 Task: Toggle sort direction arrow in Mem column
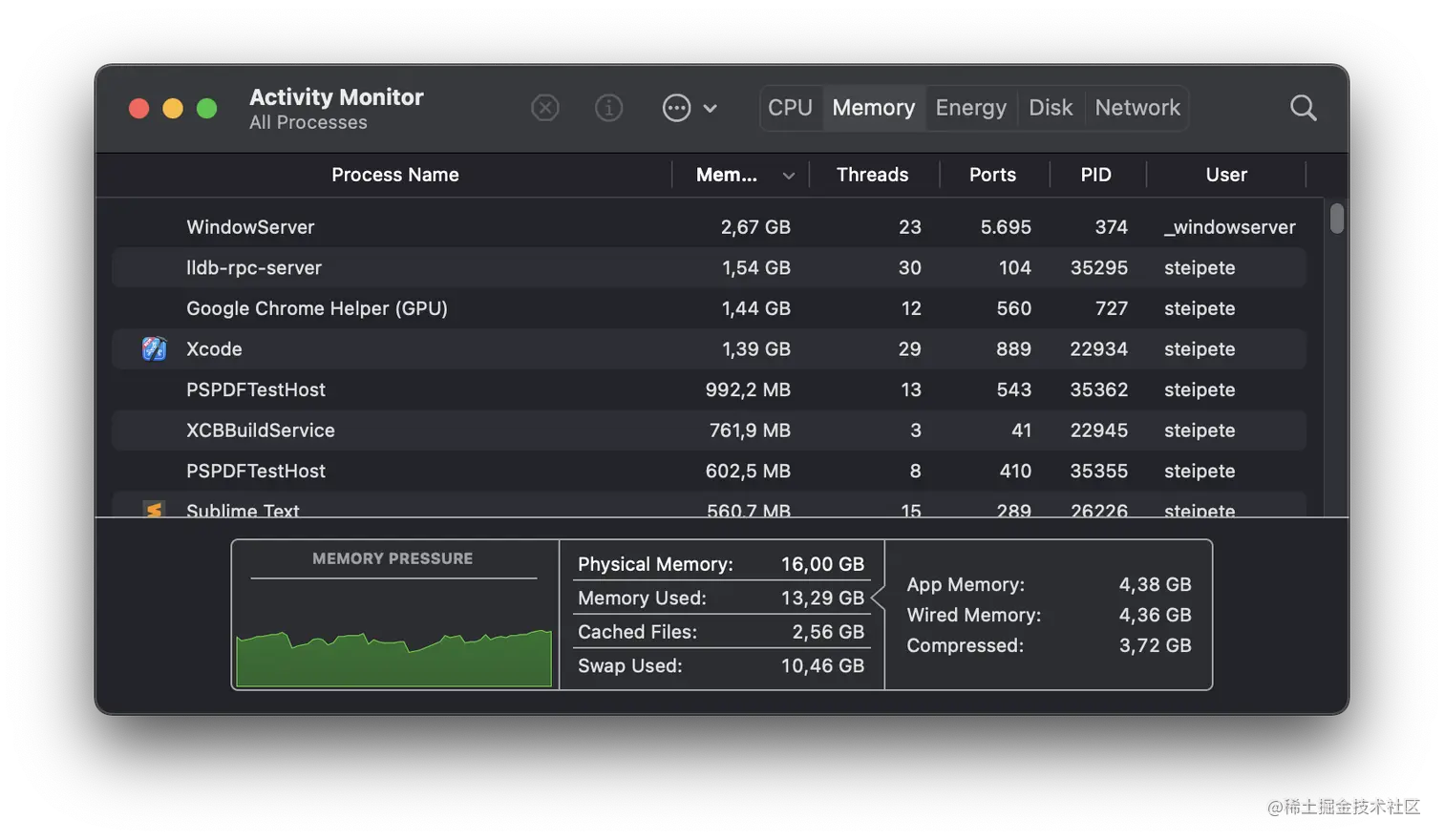point(789,176)
